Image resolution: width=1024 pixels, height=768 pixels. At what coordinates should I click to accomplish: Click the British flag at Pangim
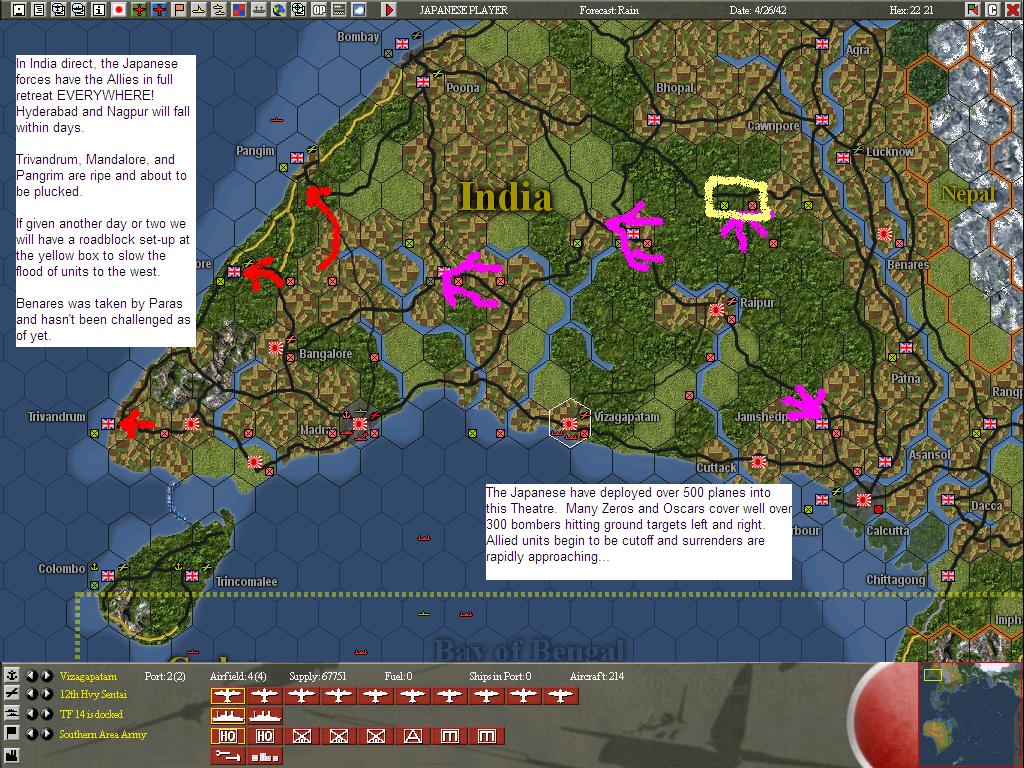click(297, 157)
